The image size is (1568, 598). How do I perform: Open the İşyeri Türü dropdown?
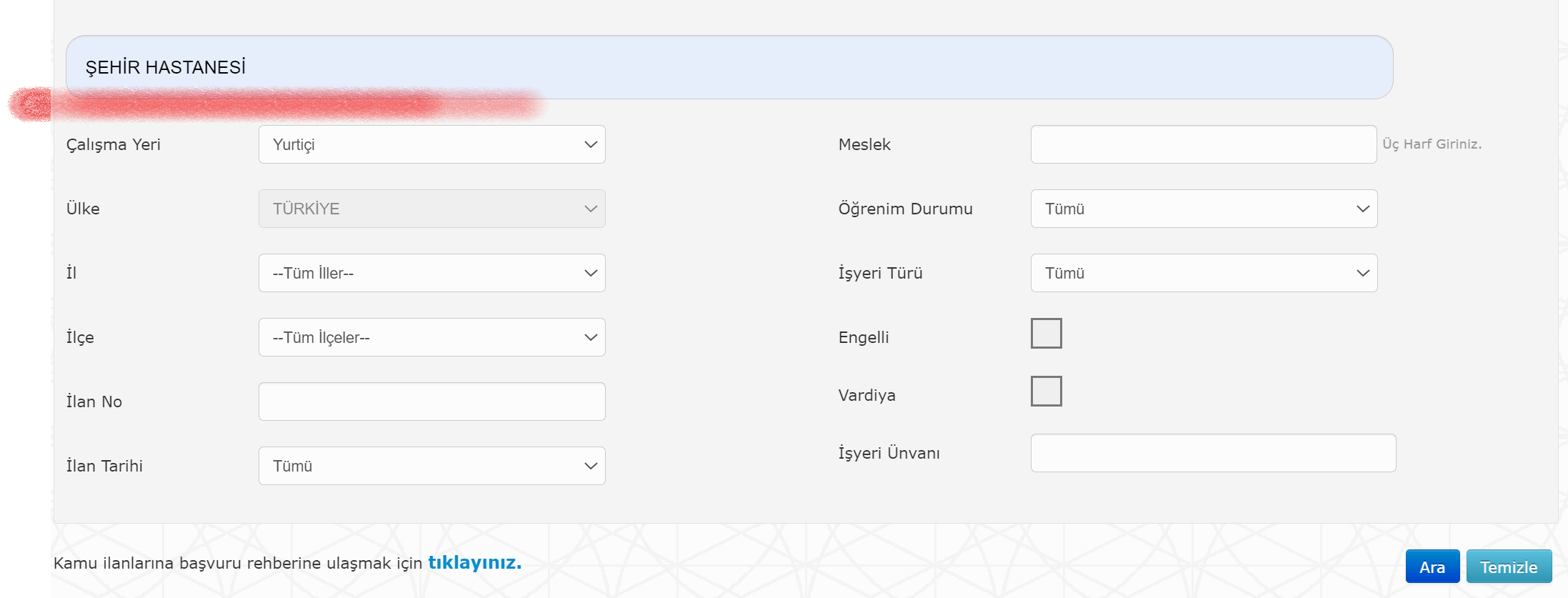tap(1204, 273)
